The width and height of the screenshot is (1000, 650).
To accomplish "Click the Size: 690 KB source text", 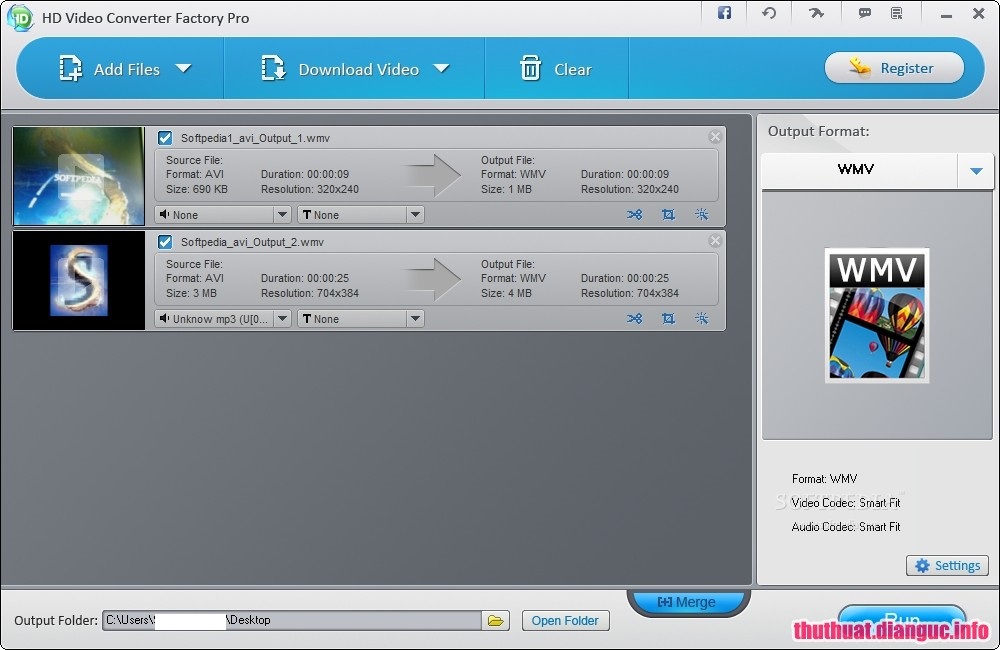I will pyautogui.click(x=196, y=189).
